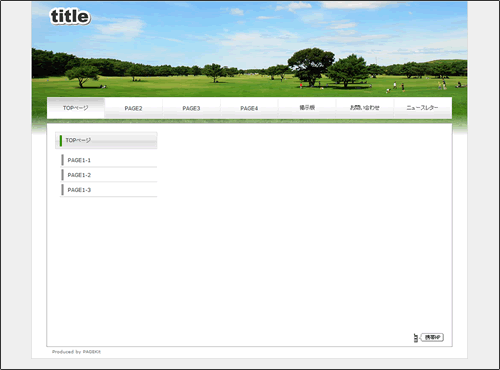The width and height of the screenshot is (500, 370).
Task: Click the 携帯HP speech-bubble button
Action: 432,338
